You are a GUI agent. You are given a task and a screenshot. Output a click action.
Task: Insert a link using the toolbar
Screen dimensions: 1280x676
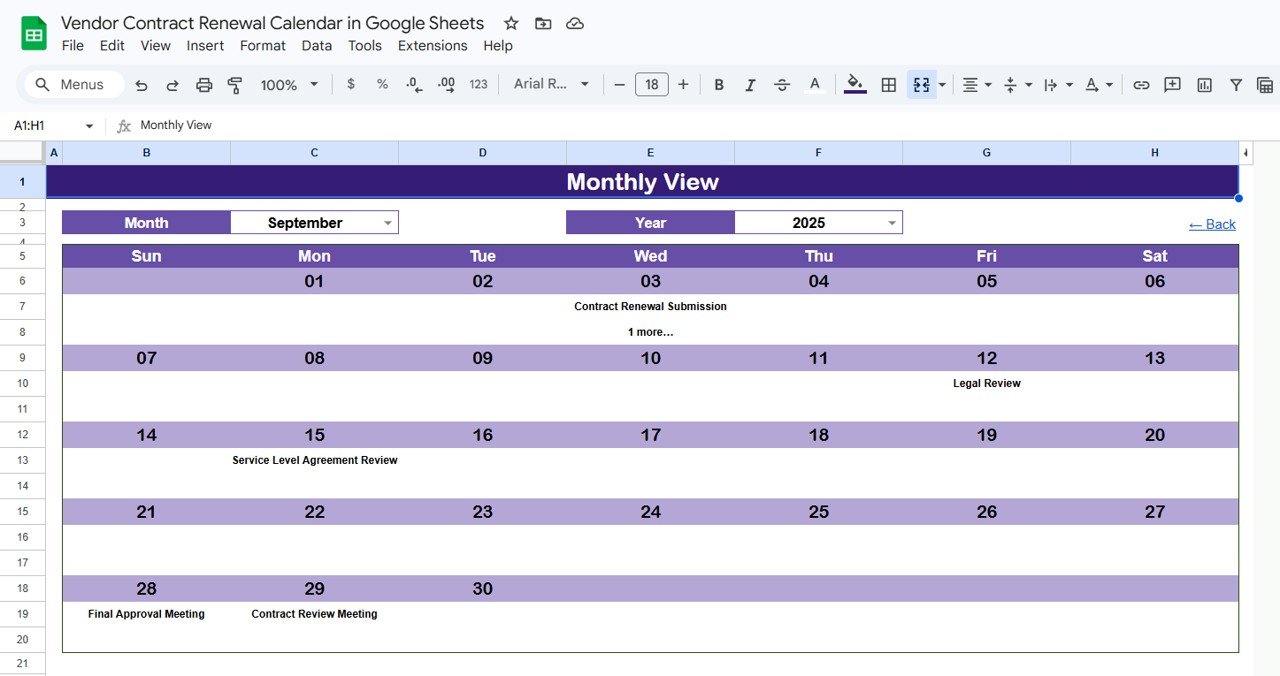point(1141,84)
